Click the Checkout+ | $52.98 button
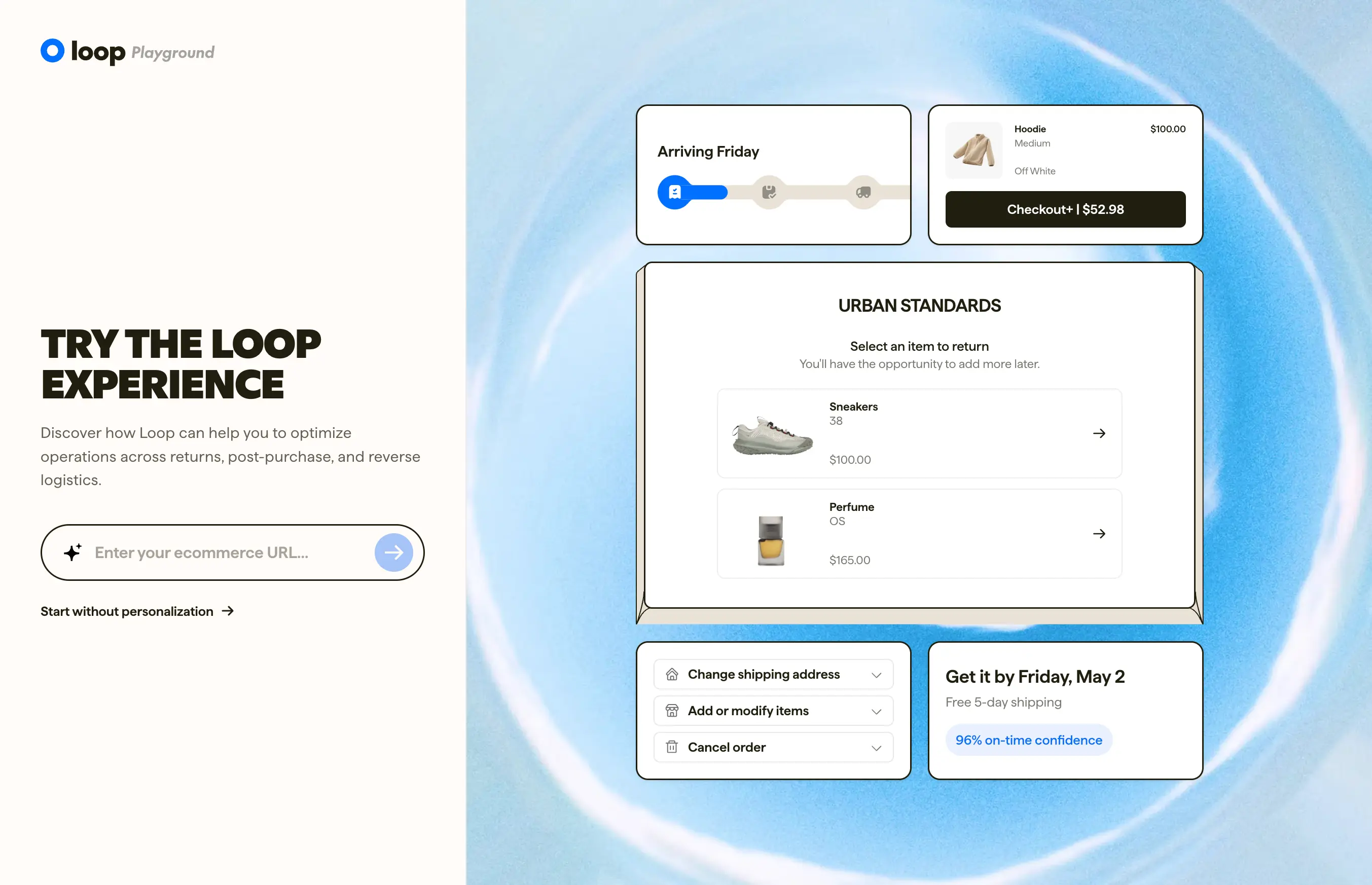The image size is (1372, 885). [x=1065, y=209]
